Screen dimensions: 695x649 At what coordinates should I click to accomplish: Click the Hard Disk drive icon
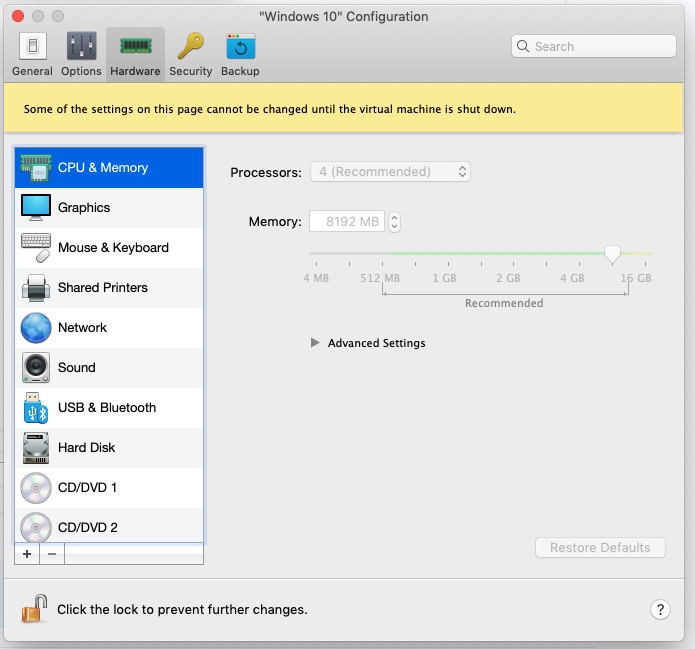pos(36,448)
